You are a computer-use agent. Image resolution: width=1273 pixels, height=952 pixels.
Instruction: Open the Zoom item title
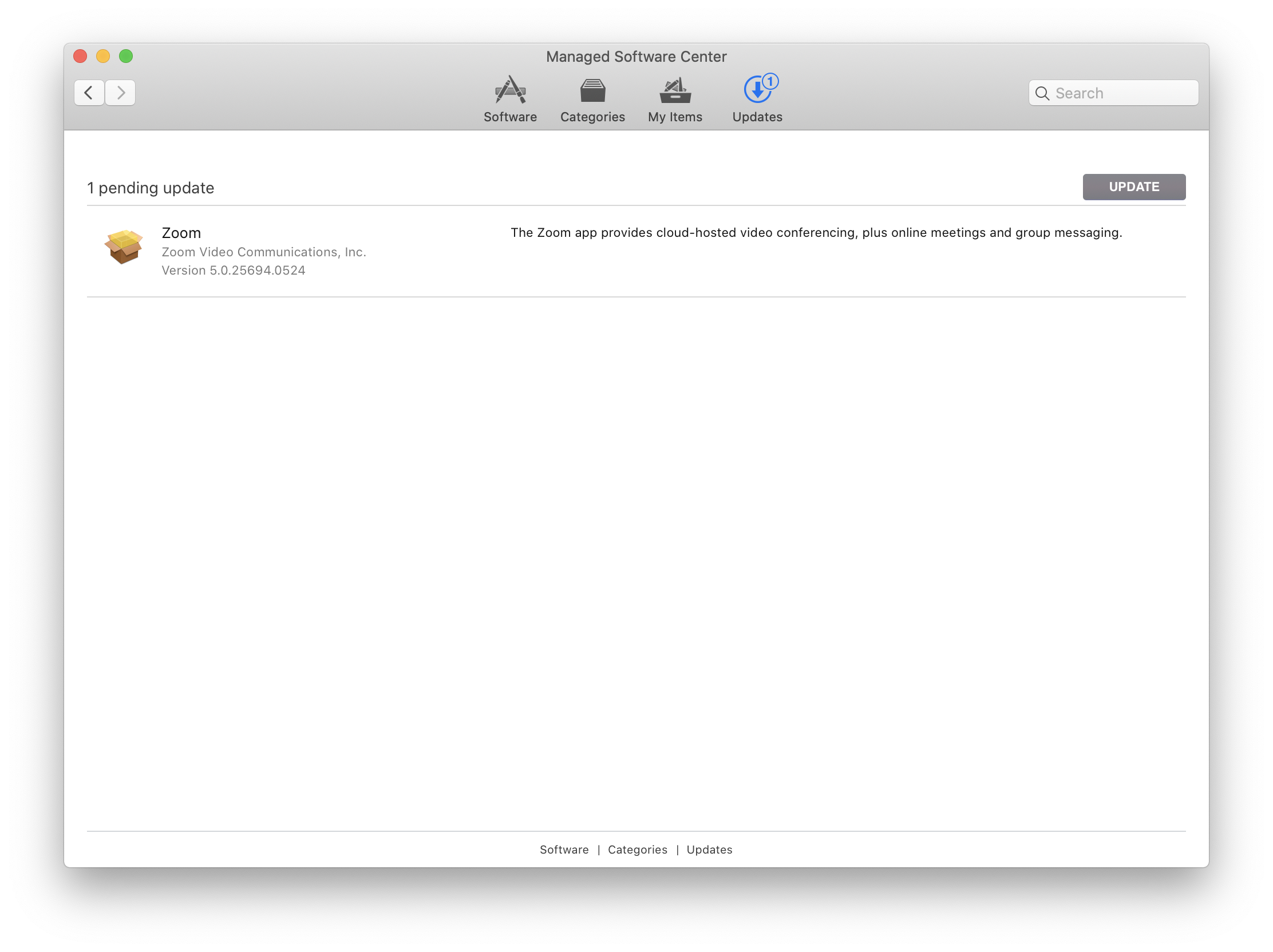pyautogui.click(x=181, y=233)
